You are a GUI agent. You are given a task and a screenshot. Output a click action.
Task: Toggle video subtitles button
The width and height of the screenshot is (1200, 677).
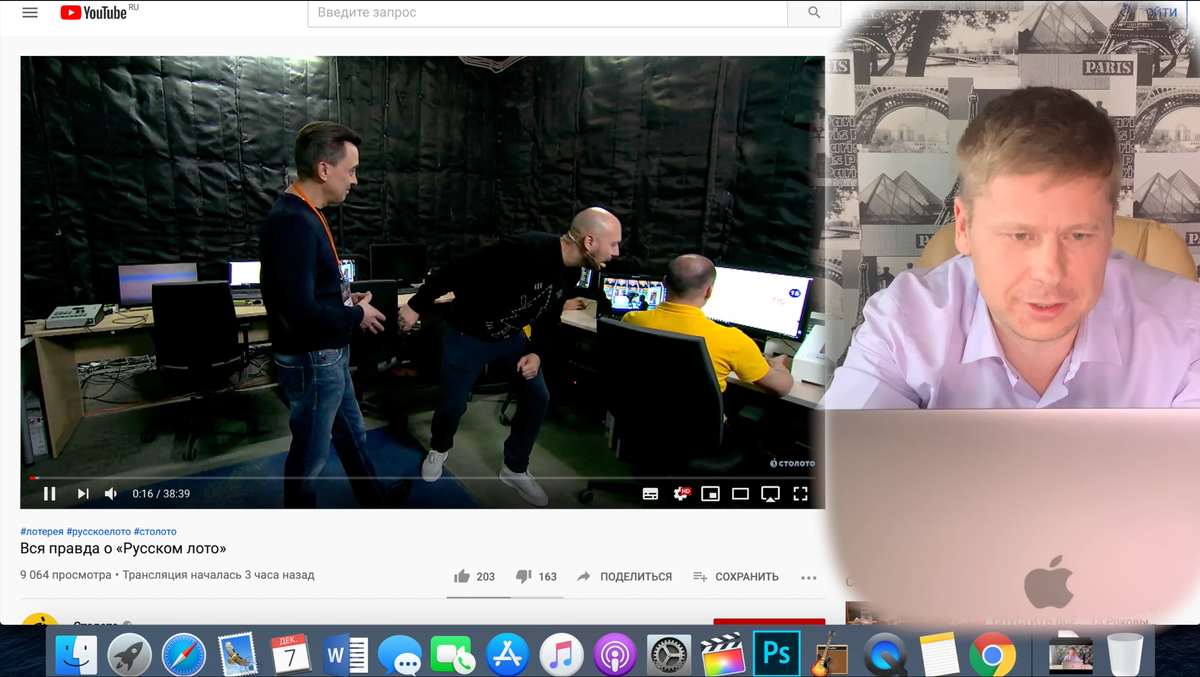(650, 493)
